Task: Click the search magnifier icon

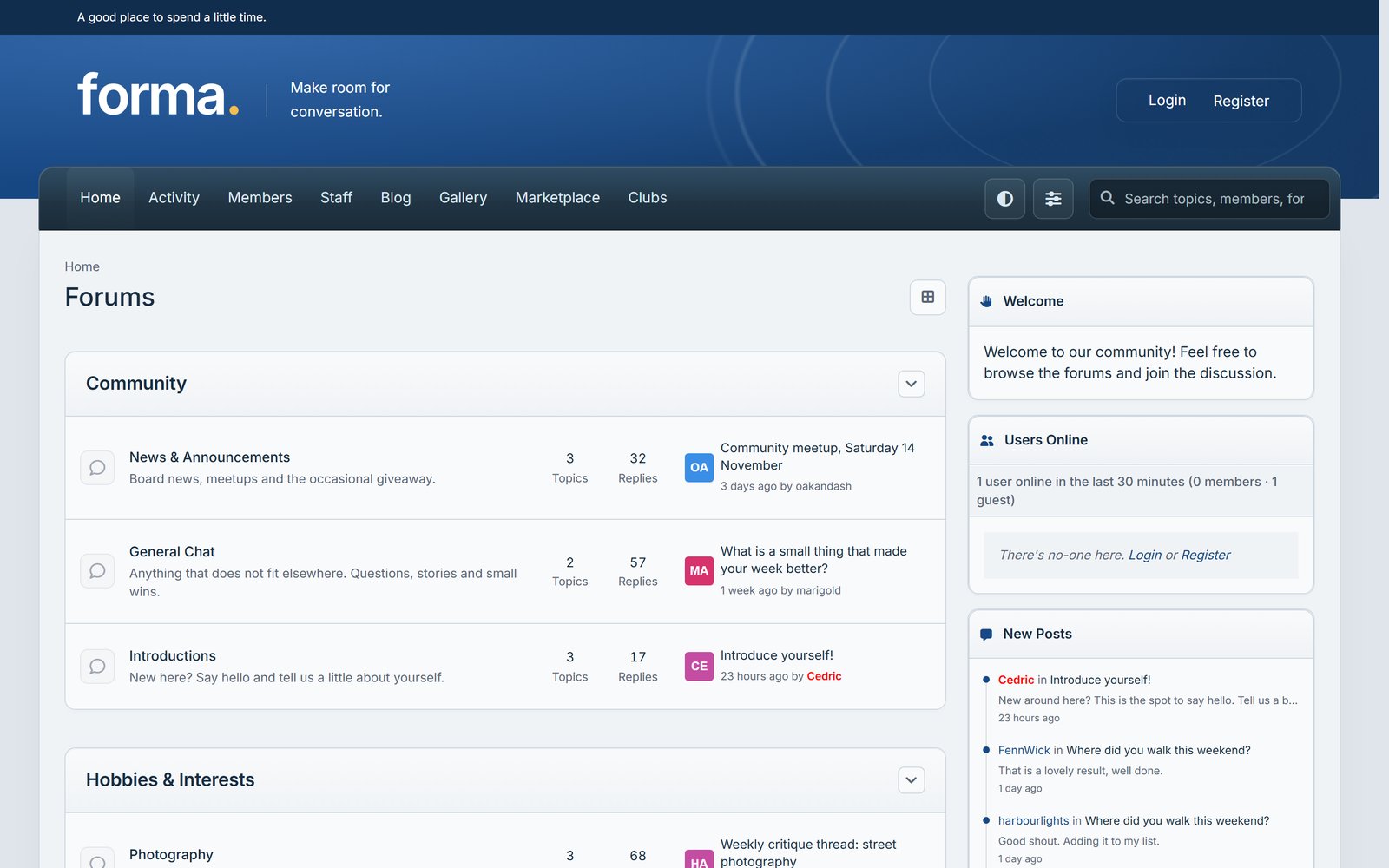Action: click(1107, 198)
